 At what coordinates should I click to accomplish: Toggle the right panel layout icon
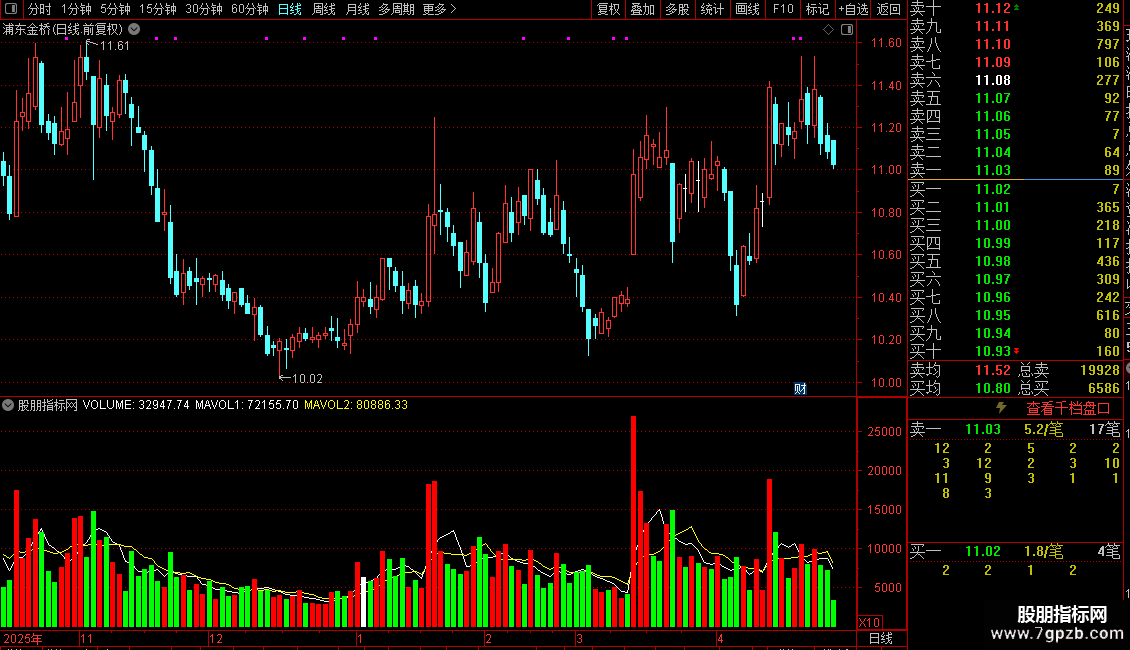click(x=848, y=30)
